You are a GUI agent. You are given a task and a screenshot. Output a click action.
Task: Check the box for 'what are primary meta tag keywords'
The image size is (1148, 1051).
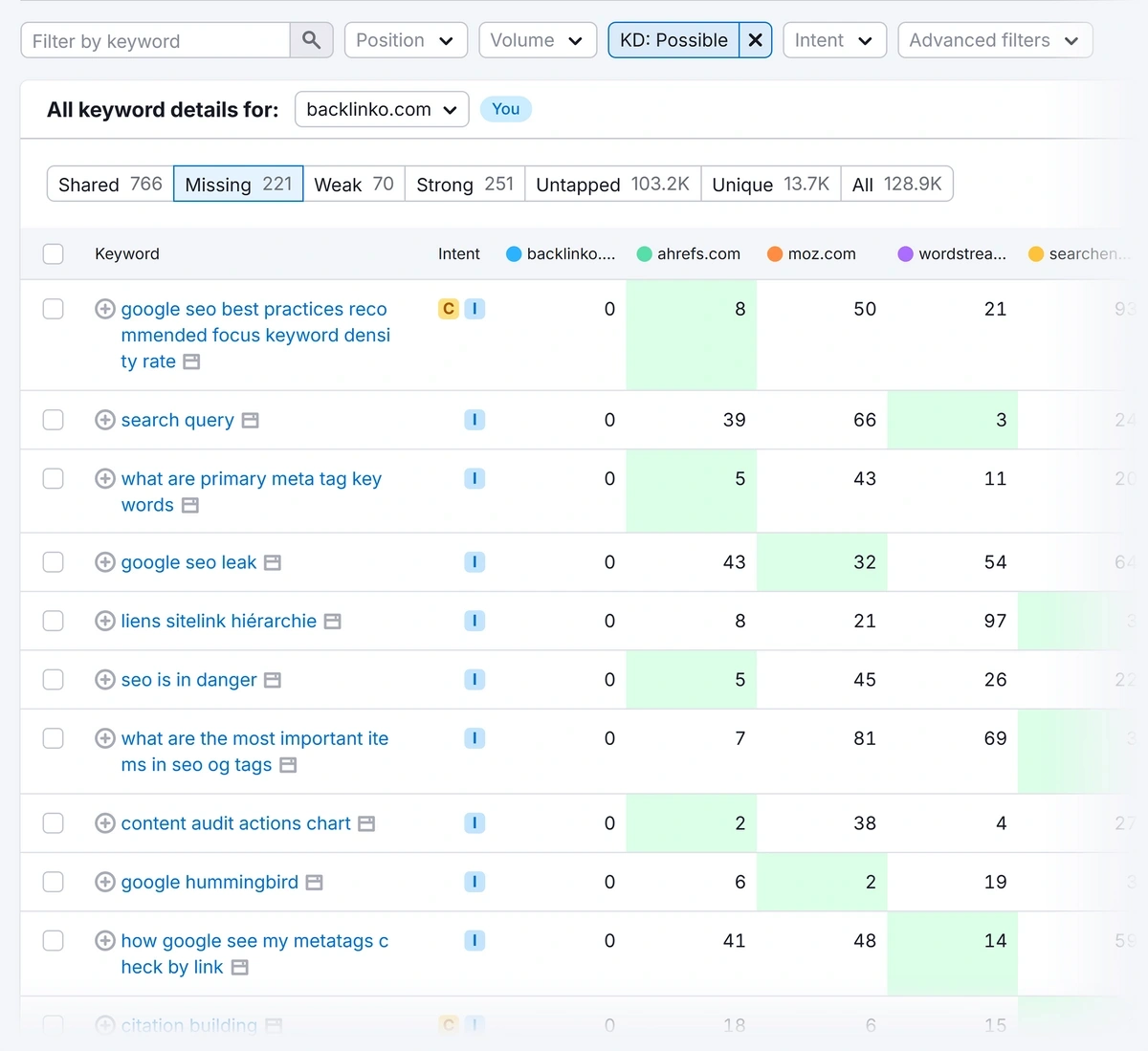pos(54,478)
